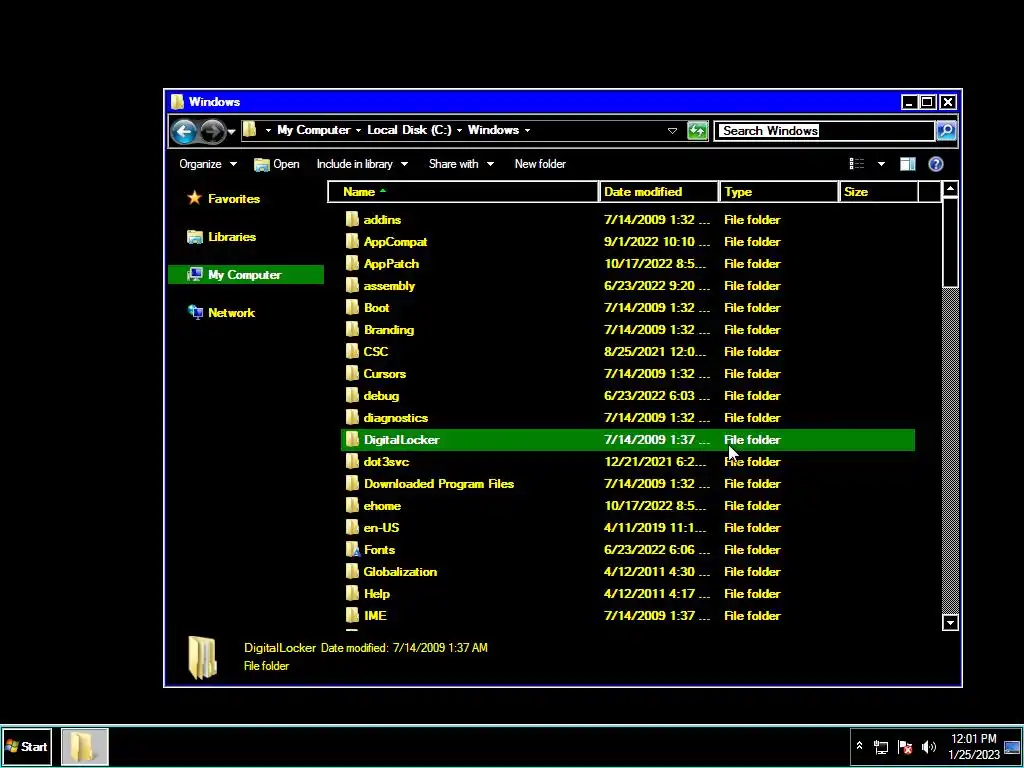Click the Explorer folder taskbar button
The height and width of the screenshot is (768, 1024).
pyautogui.click(x=85, y=746)
